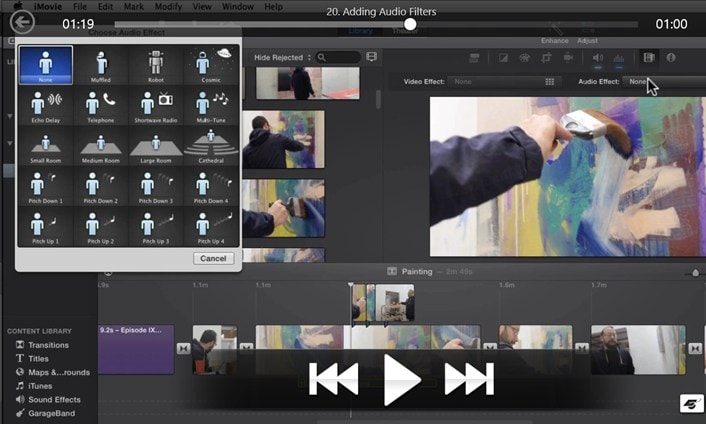Open the Window menu

point(238,7)
